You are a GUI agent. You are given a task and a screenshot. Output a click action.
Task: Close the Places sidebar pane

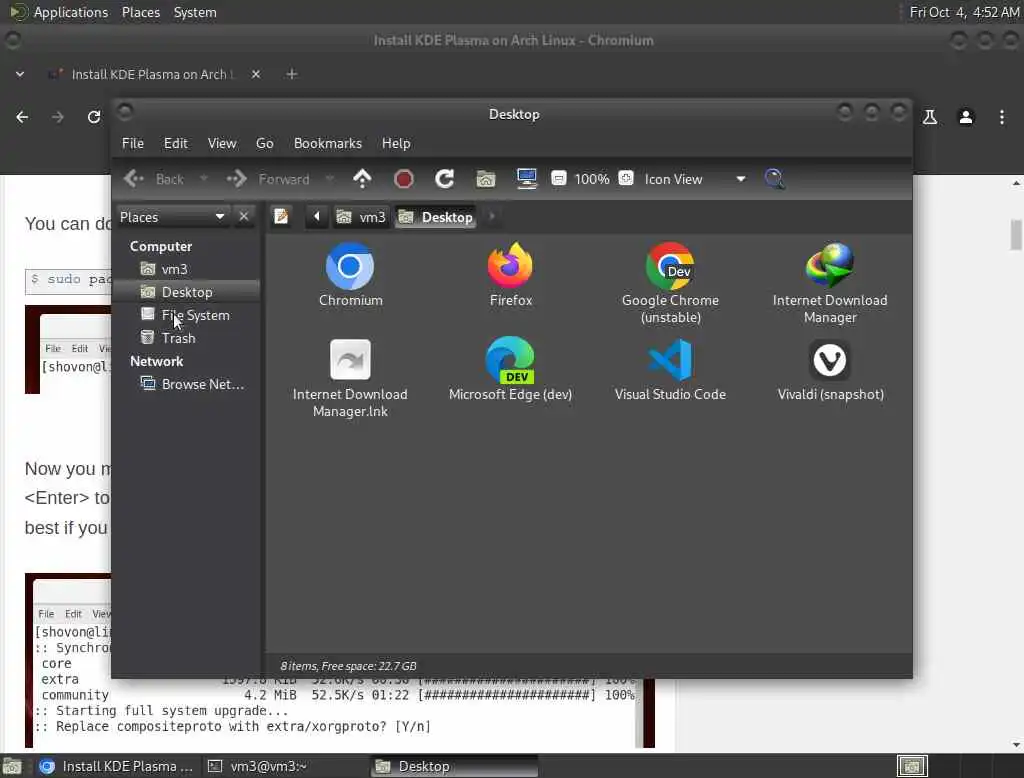[244, 216]
